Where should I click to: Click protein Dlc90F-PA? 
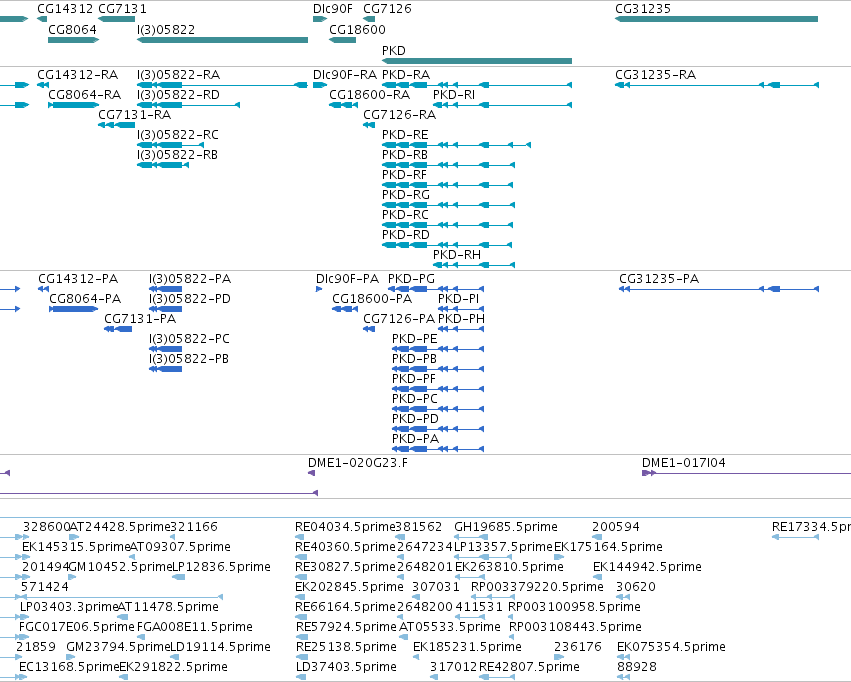[x=347, y=279]
